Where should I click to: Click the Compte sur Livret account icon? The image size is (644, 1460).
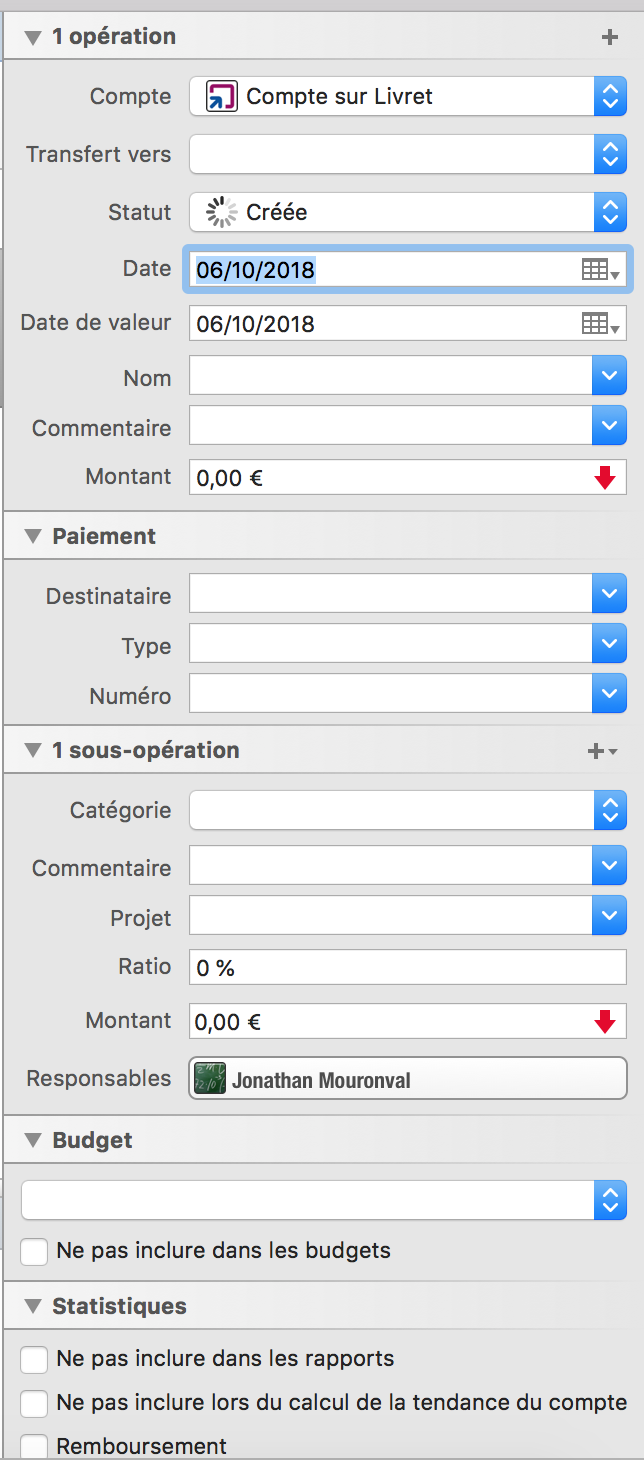click(x=222, y=97)
